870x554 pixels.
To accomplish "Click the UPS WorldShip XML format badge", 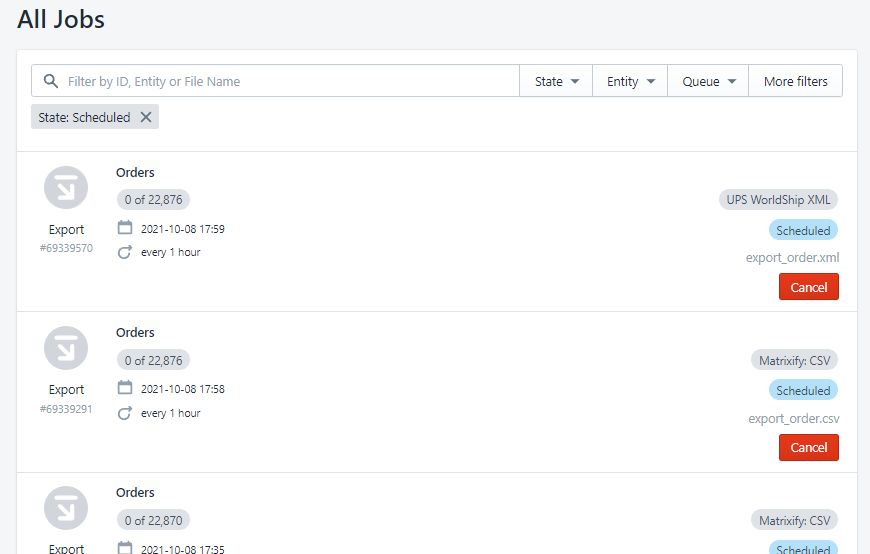I will (x=778, y=200).
